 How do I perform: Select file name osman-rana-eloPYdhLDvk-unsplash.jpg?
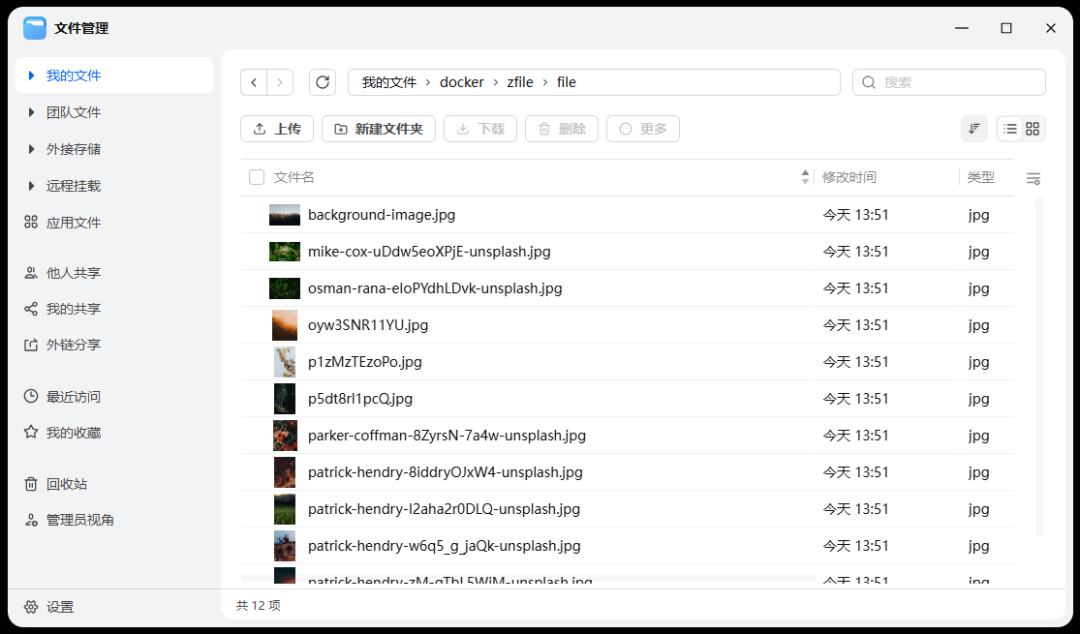[x=435, y=288]
